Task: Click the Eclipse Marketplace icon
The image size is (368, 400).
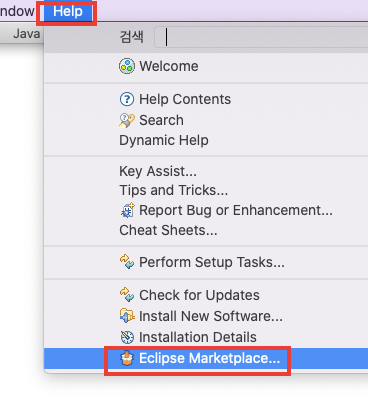Action: pyautogui.click(x=127, y=358)
